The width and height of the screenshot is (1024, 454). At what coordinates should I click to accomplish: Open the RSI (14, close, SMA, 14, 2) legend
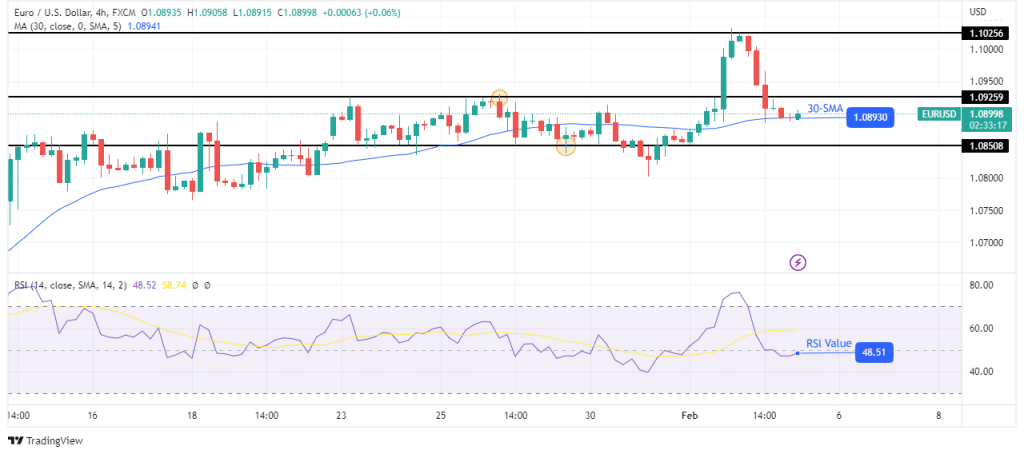(x=72, y=285)
